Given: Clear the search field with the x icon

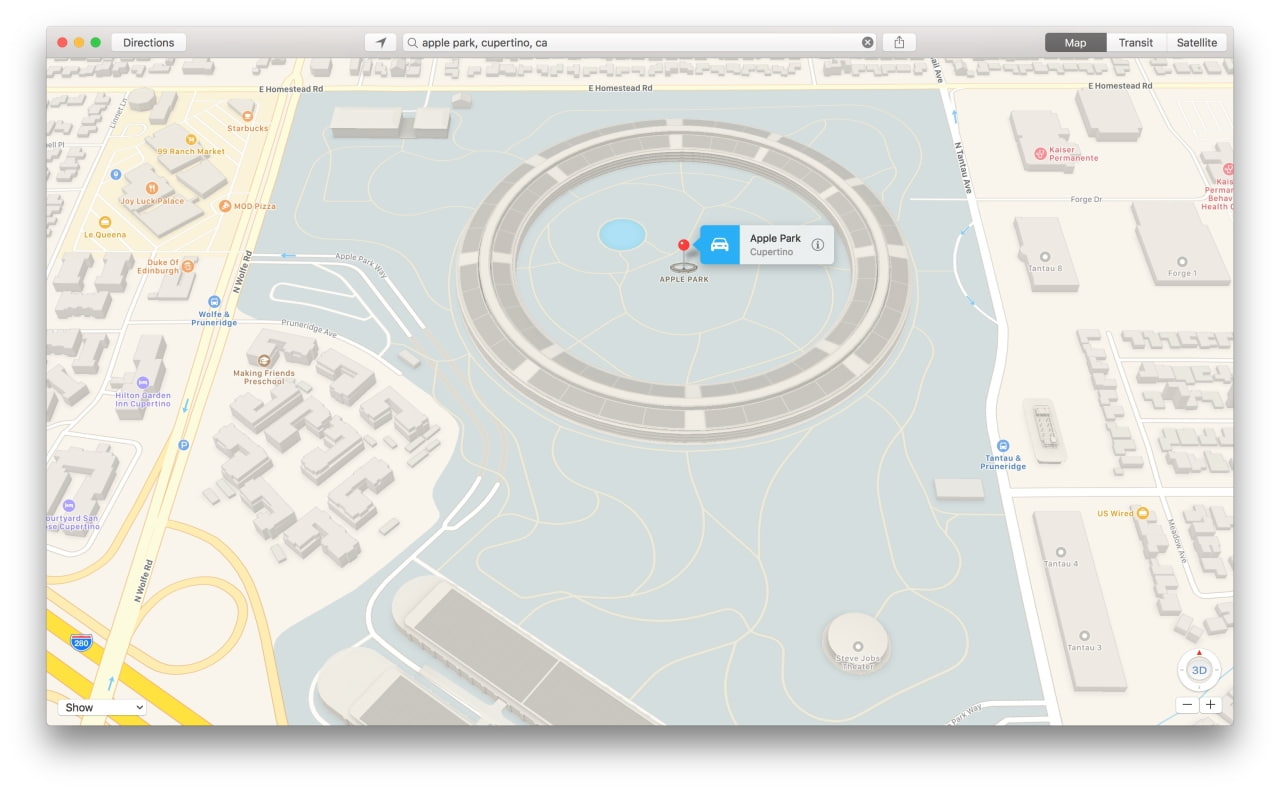Looking at the screenshot, I should coord(867,42).
